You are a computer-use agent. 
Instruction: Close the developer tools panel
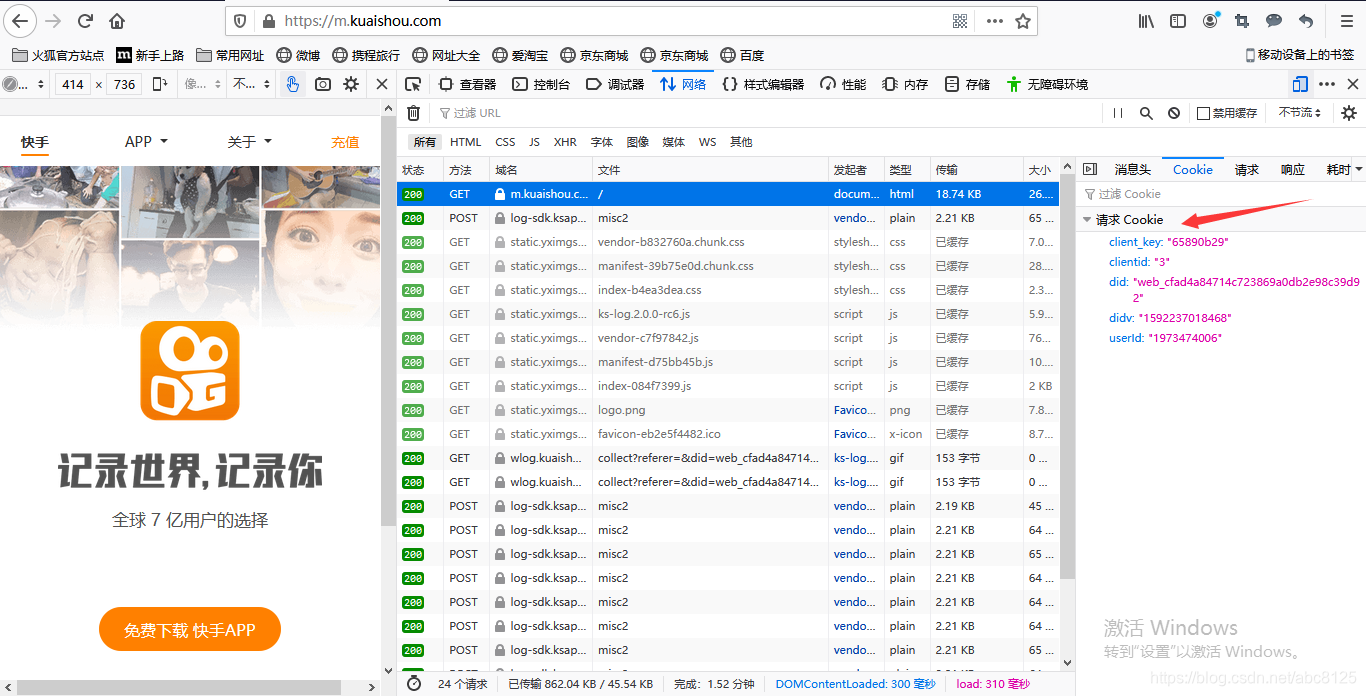[1353, 85]
